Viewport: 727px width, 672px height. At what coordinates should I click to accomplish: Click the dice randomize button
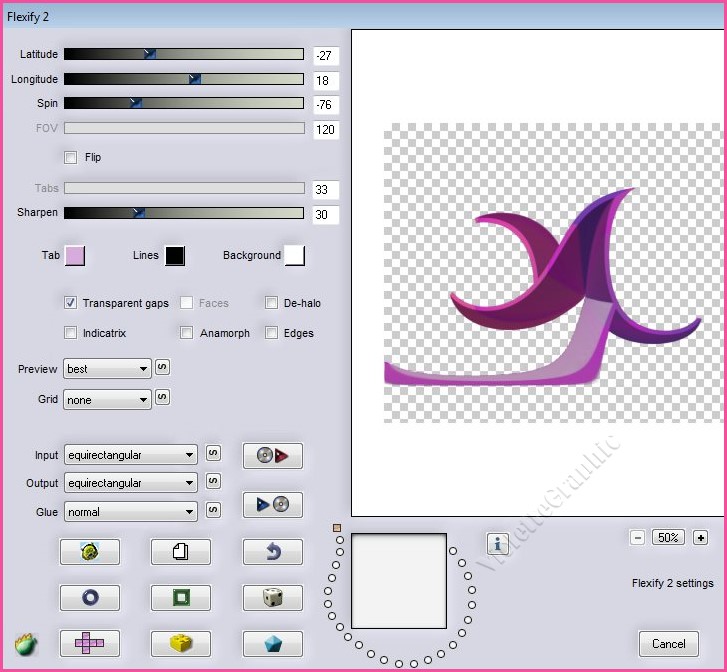click(272, 598)
